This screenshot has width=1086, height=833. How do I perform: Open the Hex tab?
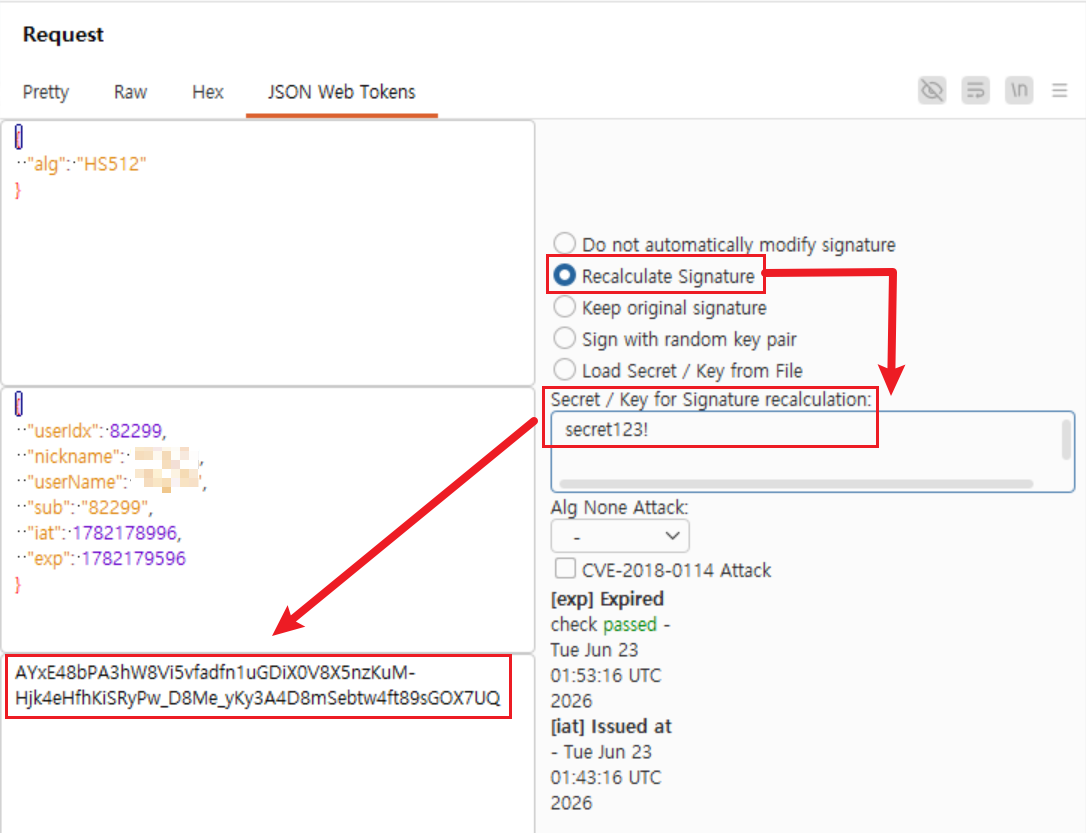[208, 92]
